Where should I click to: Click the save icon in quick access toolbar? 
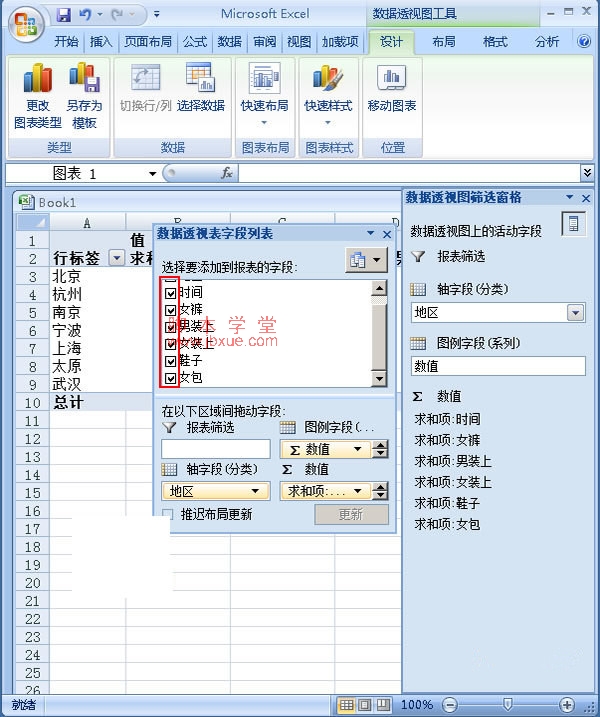pyautogui.click(x=64, y=15)
